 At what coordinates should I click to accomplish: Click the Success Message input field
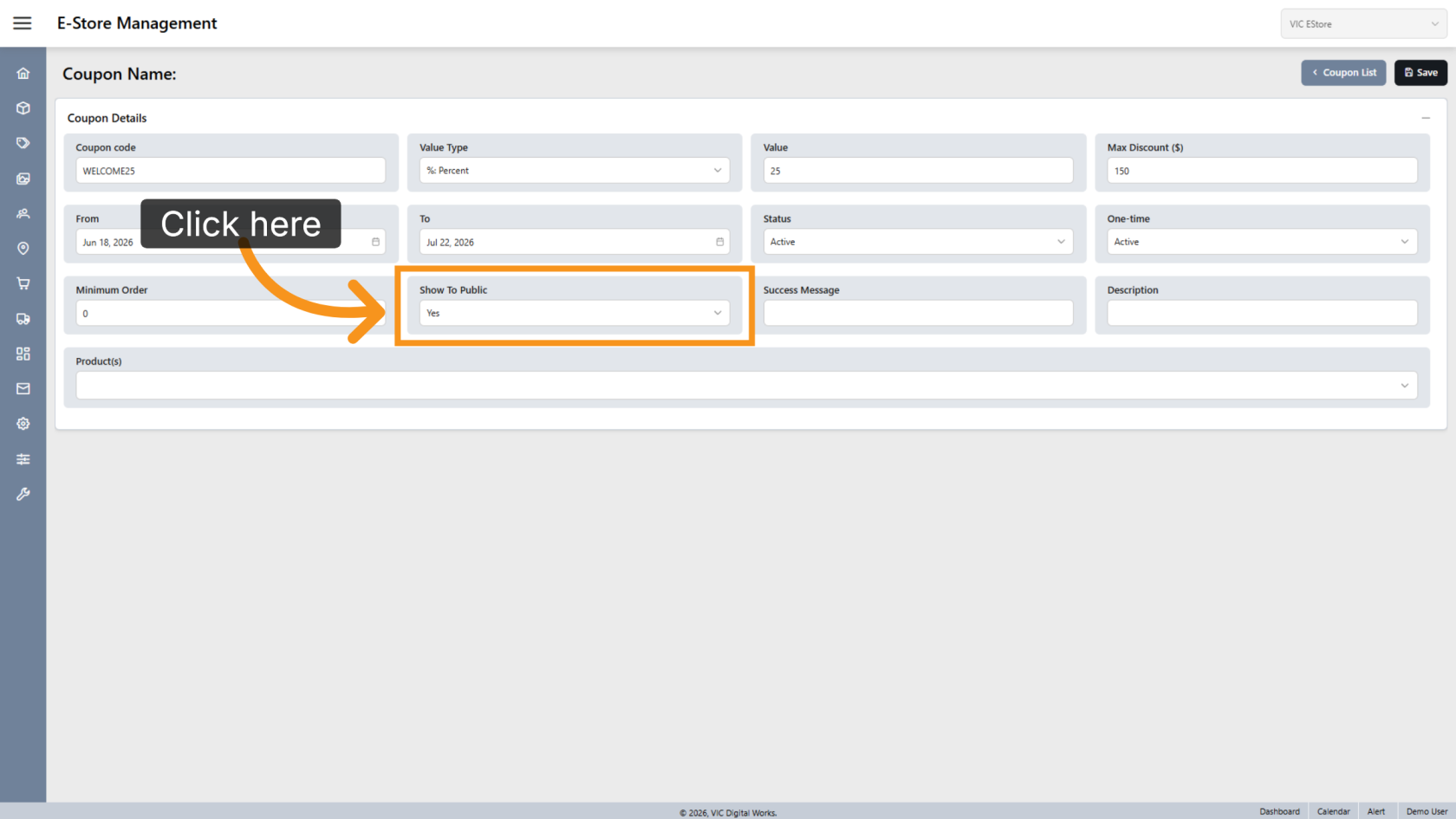click(x=918, y=313)
